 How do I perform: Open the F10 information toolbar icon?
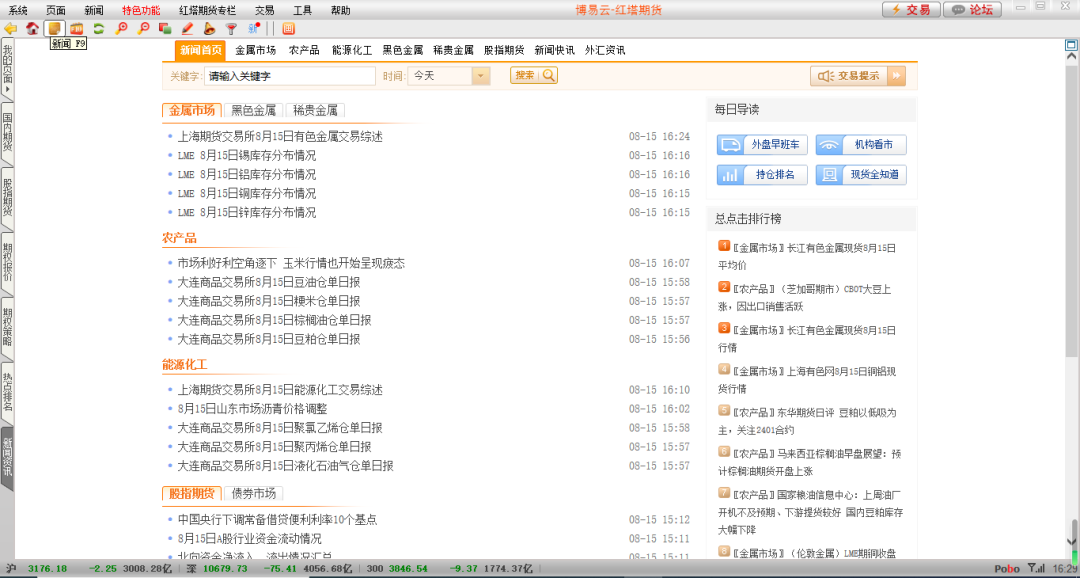pyautogui.click(x=76, y=28)
